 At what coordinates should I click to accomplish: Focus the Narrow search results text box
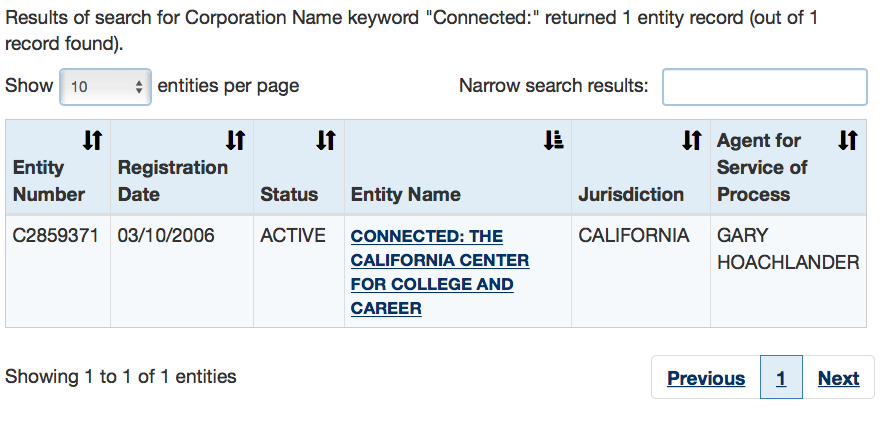[x=764, y=87]
